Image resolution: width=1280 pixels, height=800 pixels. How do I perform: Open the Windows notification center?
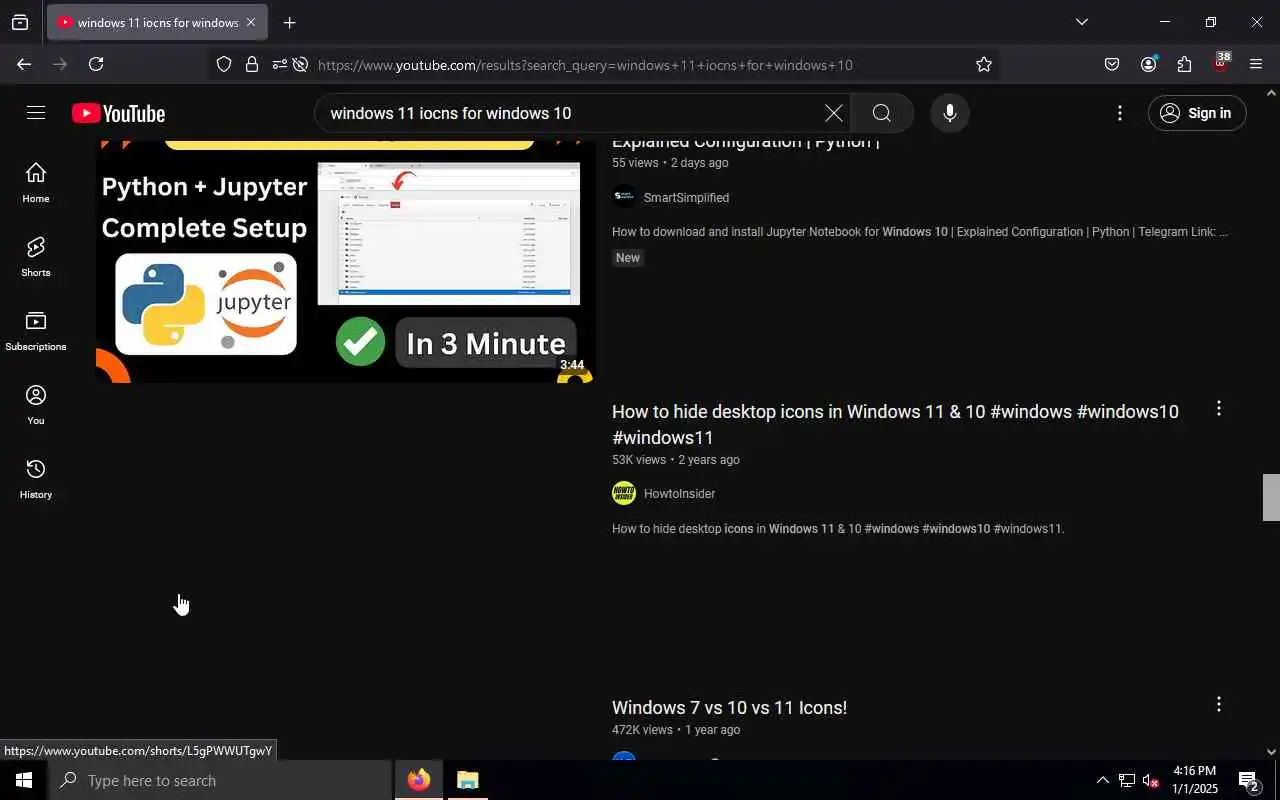(1249, 780)
